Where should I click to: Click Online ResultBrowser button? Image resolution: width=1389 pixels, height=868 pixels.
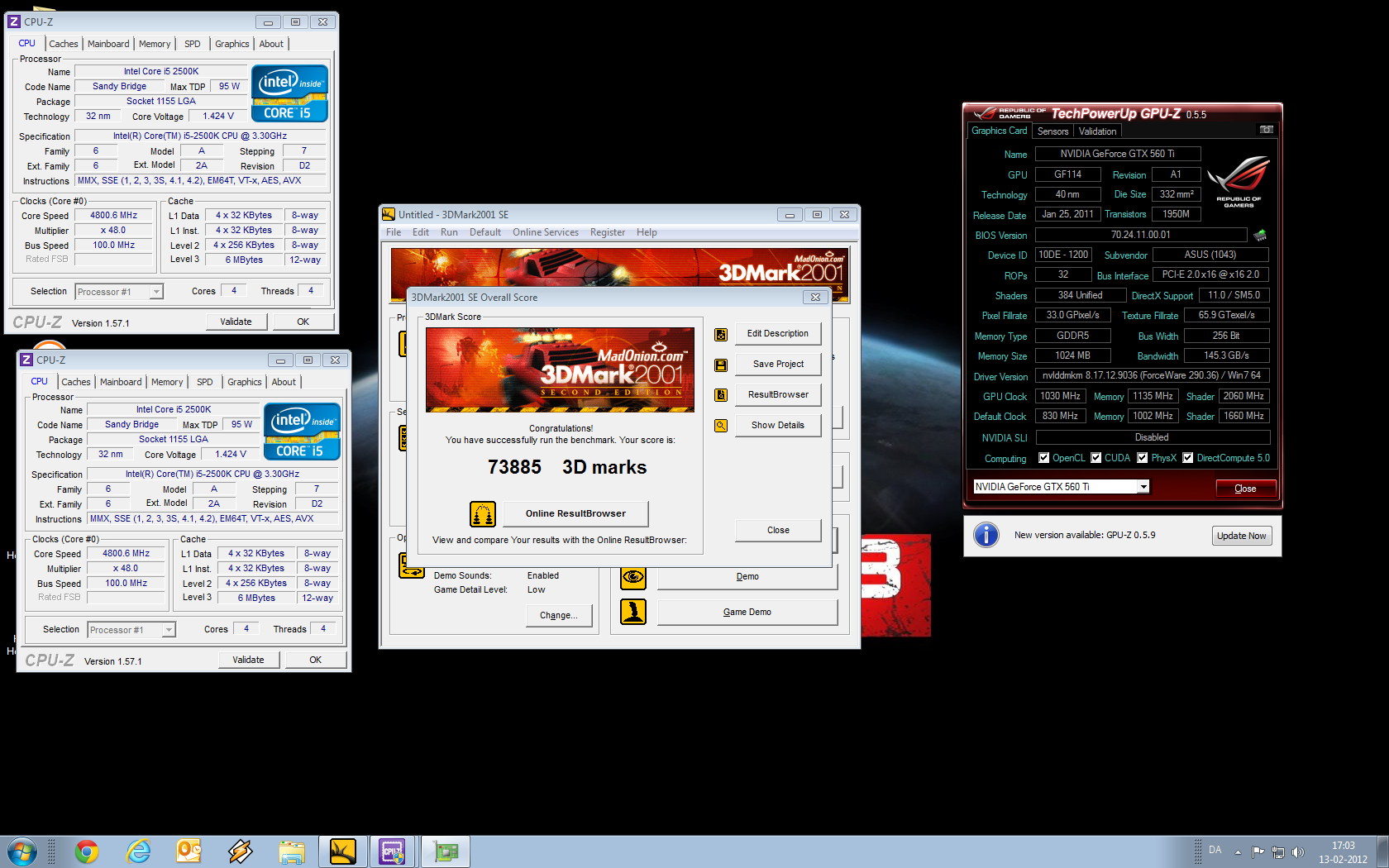coord(575,513)
